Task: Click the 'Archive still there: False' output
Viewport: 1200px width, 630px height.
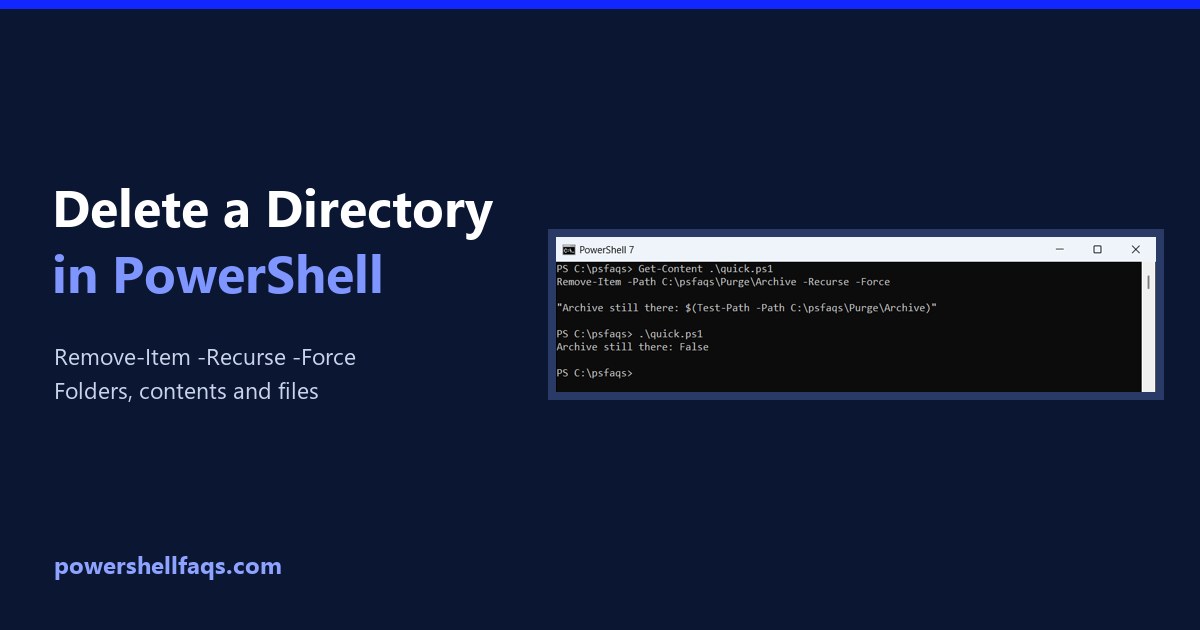Action: [x=632, y=347]
